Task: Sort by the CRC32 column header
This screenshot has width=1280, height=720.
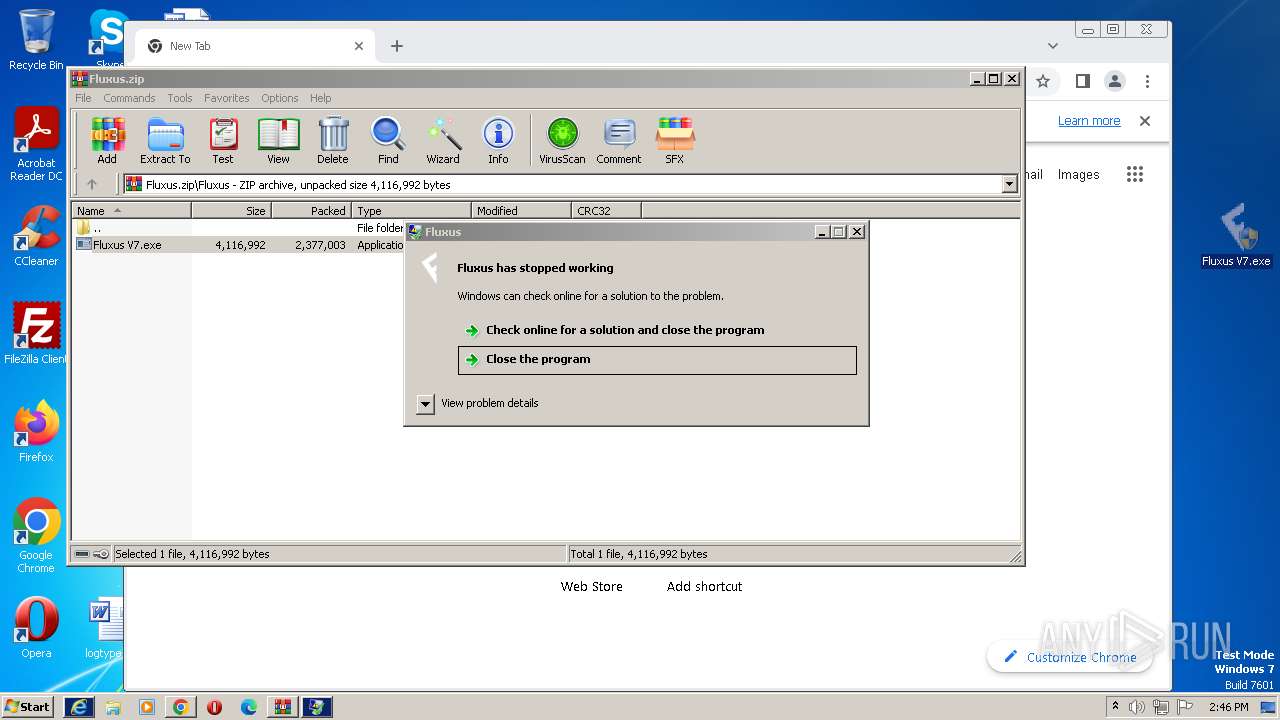Action: tap(606, 210)
